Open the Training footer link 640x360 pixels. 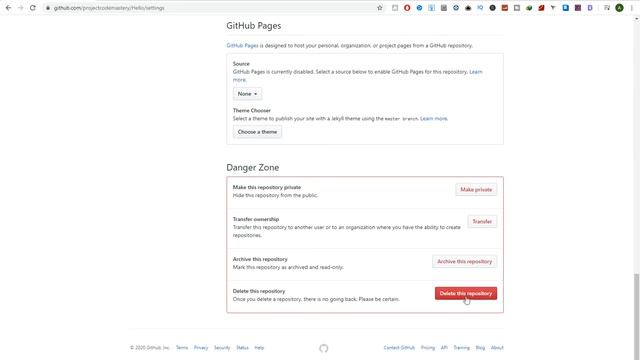click(462, 348)
